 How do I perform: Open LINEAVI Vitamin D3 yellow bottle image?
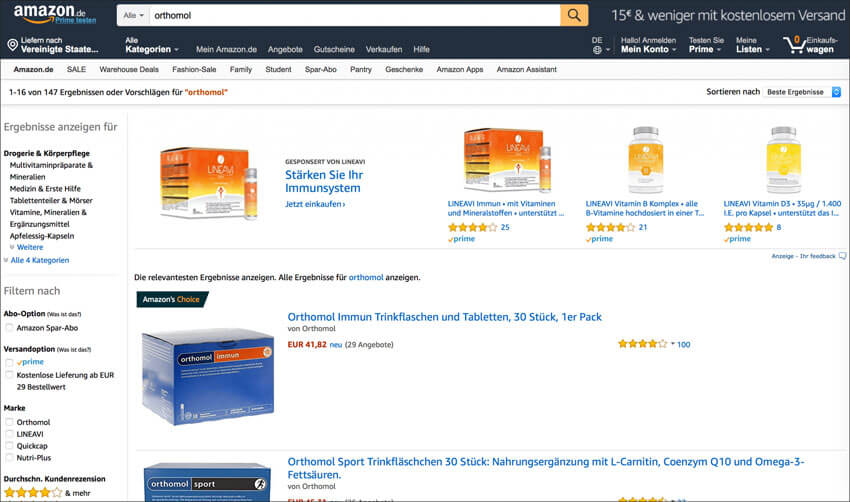783,159
